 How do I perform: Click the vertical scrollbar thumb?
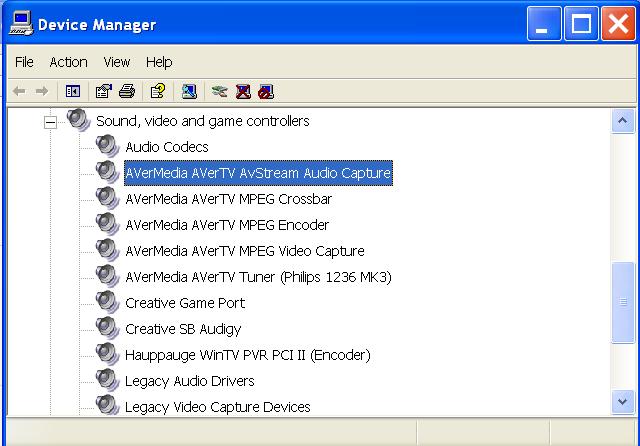622,302
